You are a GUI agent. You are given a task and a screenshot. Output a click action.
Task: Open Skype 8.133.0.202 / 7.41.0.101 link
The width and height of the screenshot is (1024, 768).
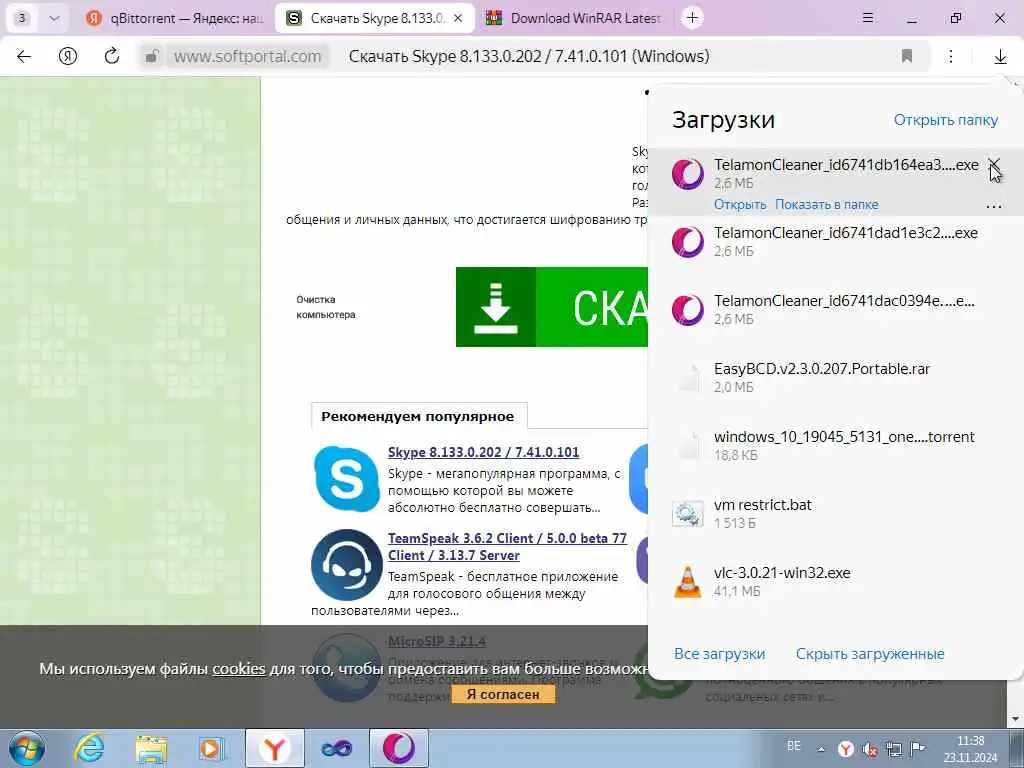(483, 453)
